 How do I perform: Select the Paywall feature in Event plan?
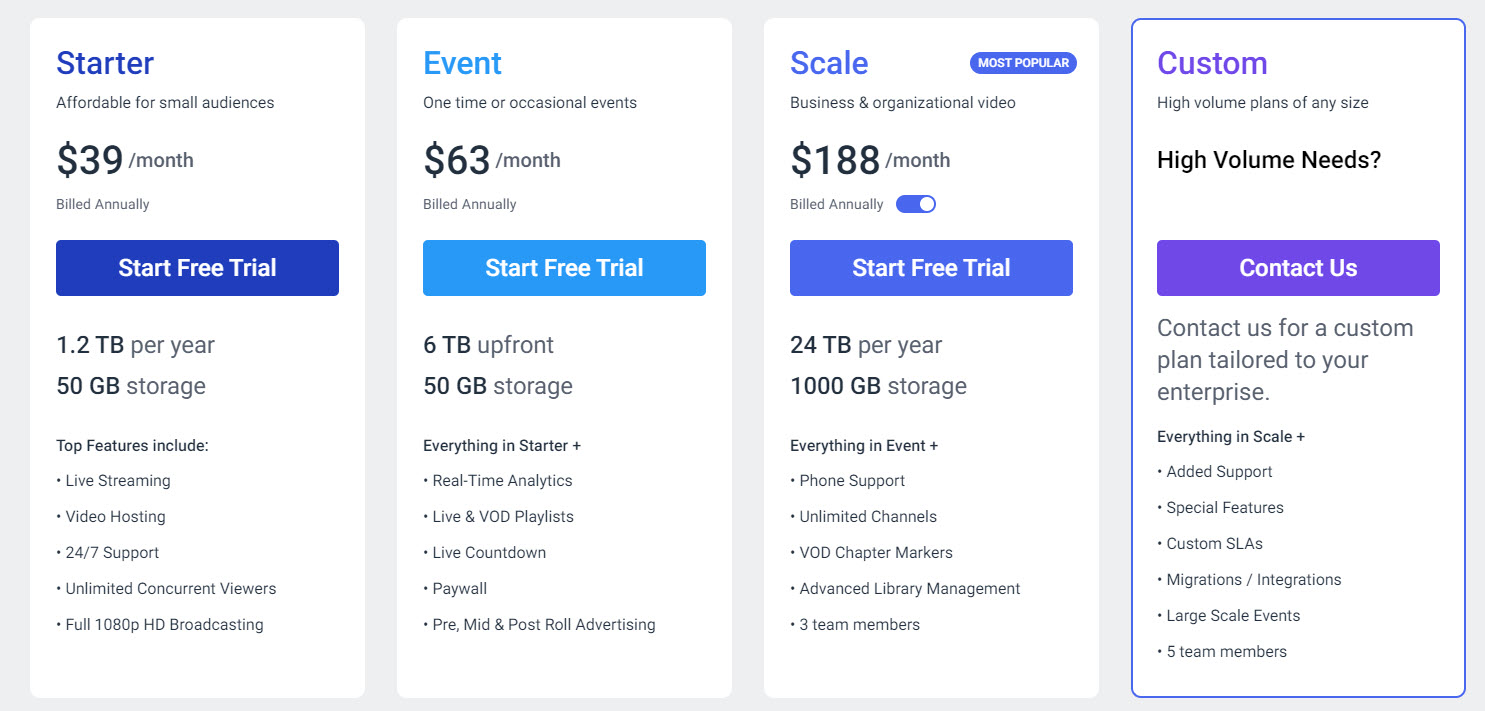[459, 589]
